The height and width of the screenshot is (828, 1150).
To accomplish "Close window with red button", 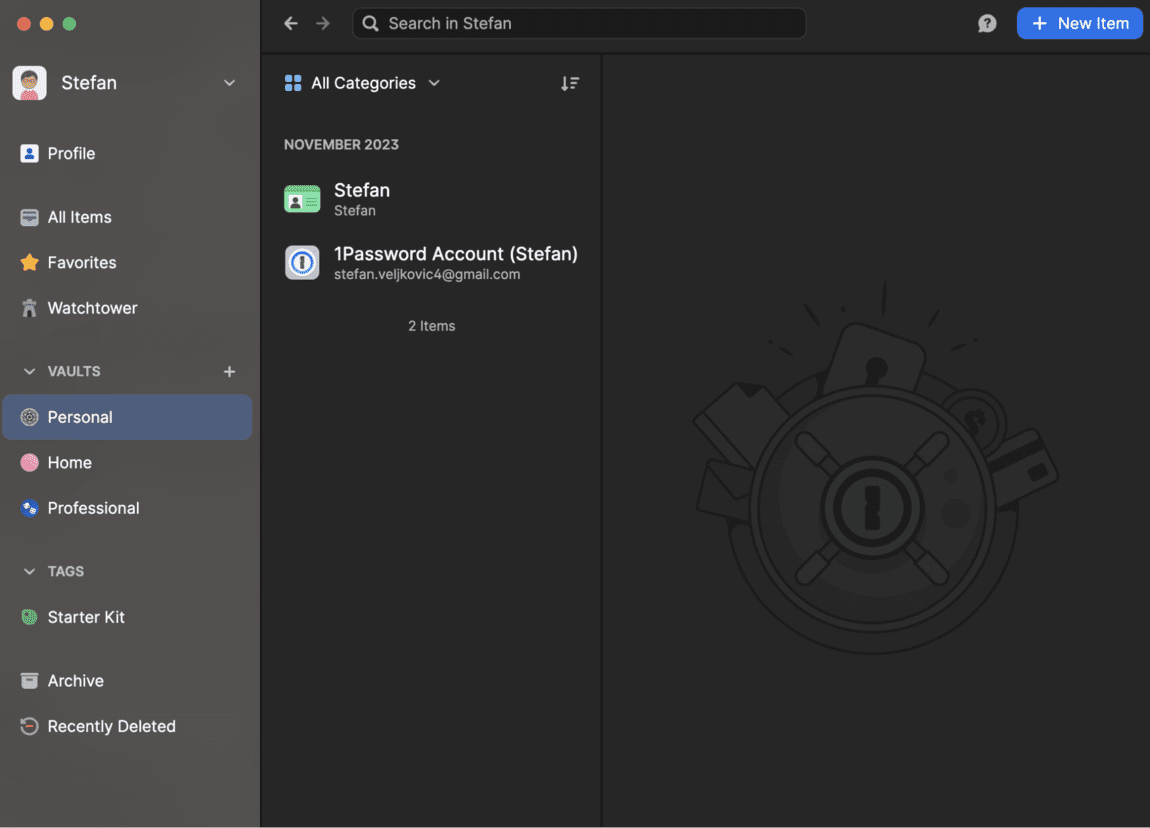I will click(23, 23).
